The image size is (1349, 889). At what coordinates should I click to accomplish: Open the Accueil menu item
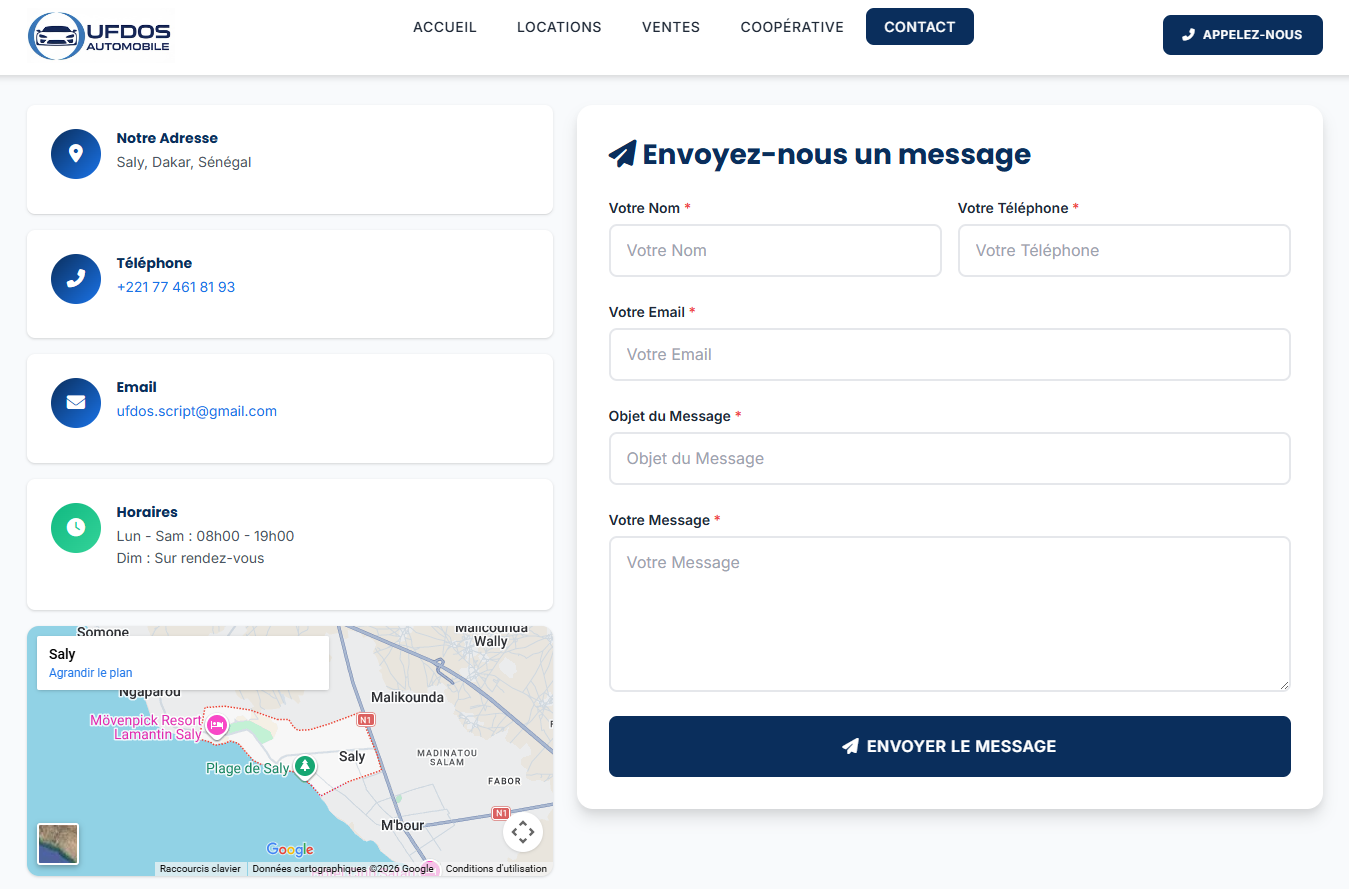pos(445,27)
